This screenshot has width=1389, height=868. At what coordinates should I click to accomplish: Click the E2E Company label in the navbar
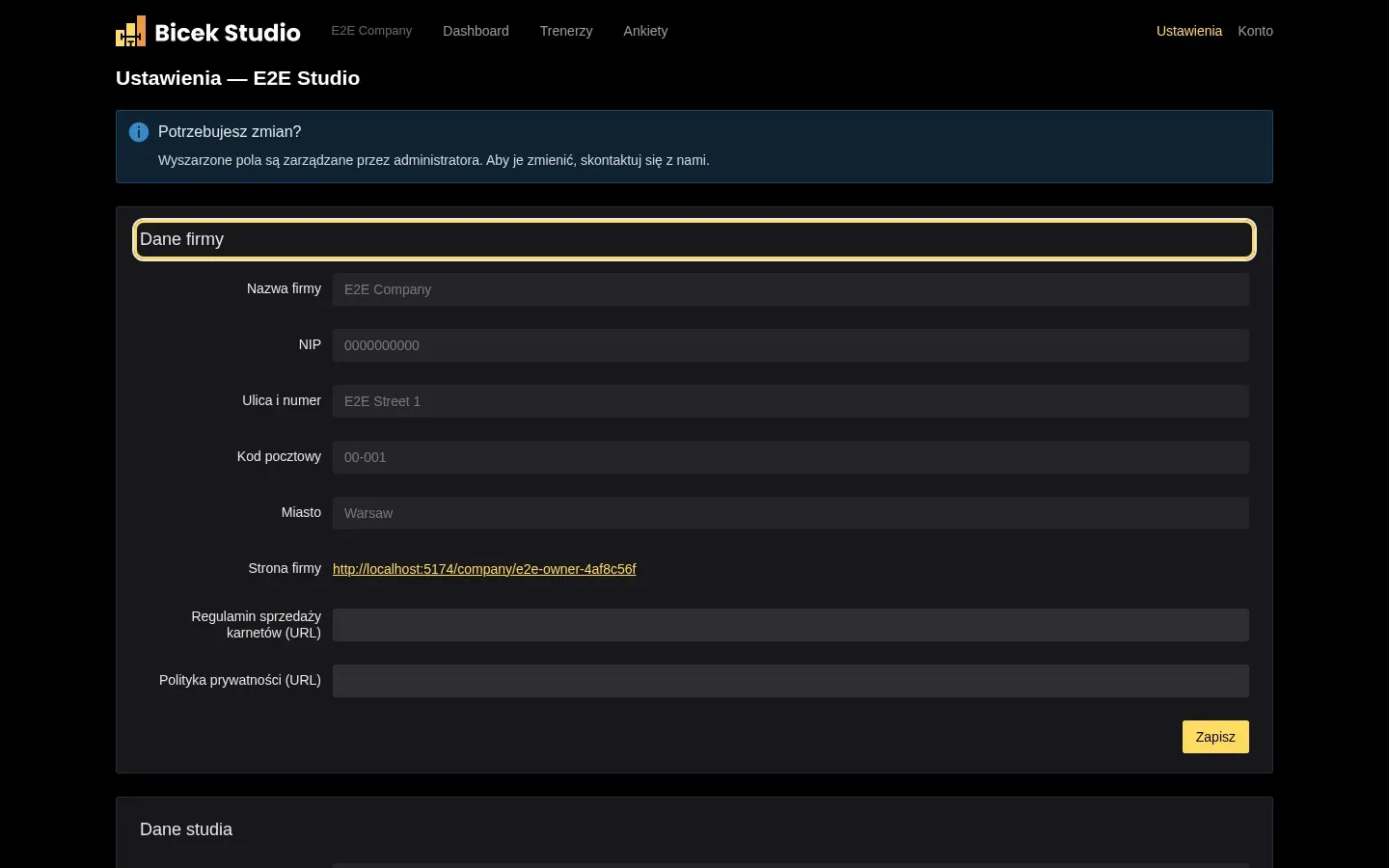(x=371, y=31)
